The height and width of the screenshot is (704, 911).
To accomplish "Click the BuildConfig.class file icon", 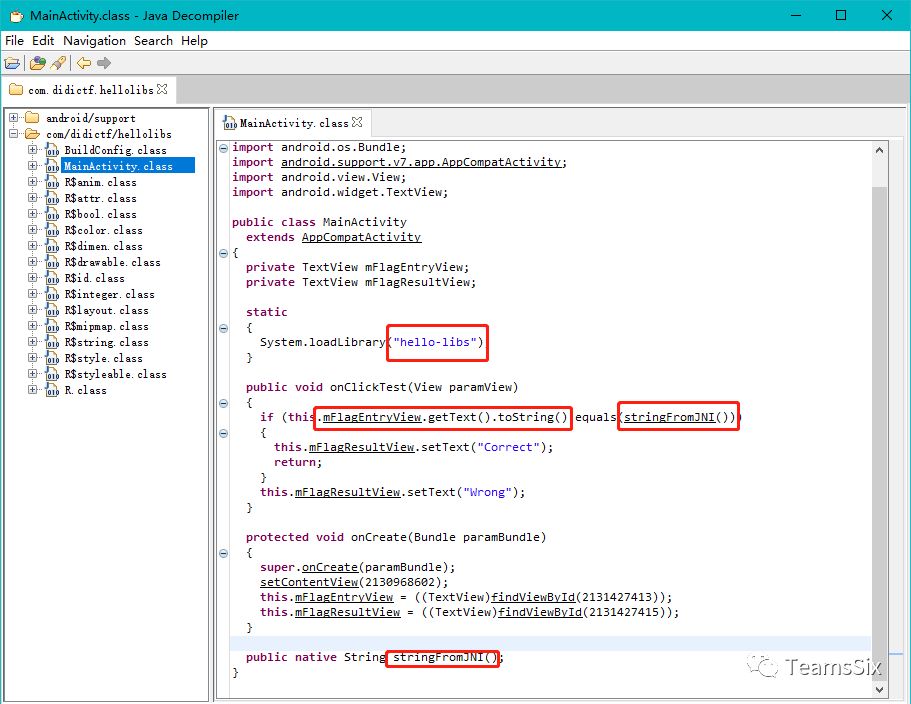I will (52, 150).
